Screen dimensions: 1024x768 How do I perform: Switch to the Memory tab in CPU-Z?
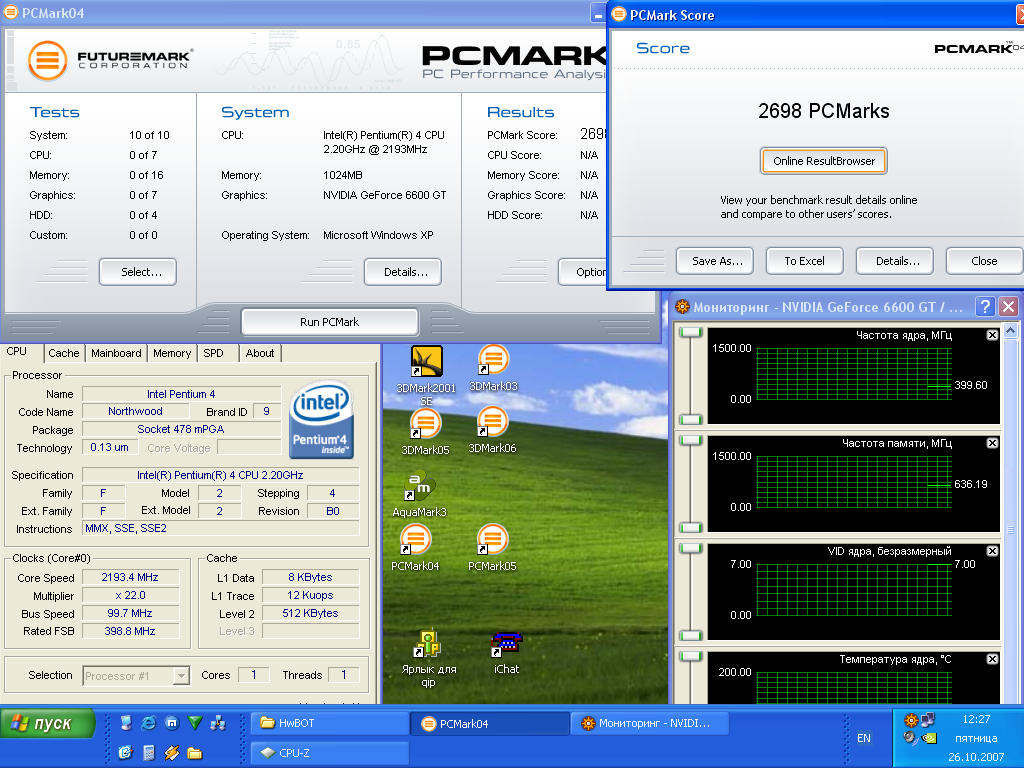[172, 353]
